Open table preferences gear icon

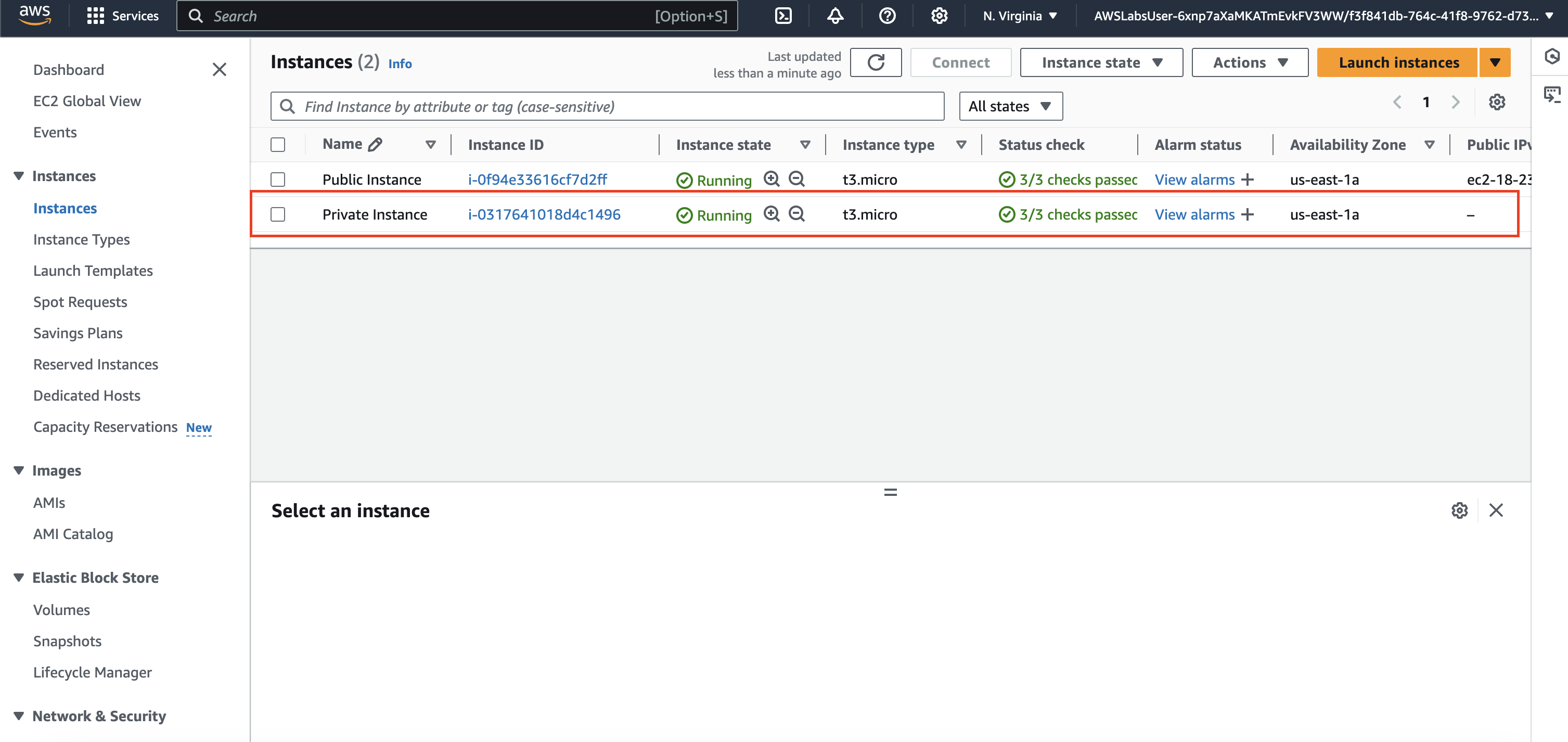pyautogui.click(x=1497, y=103)
